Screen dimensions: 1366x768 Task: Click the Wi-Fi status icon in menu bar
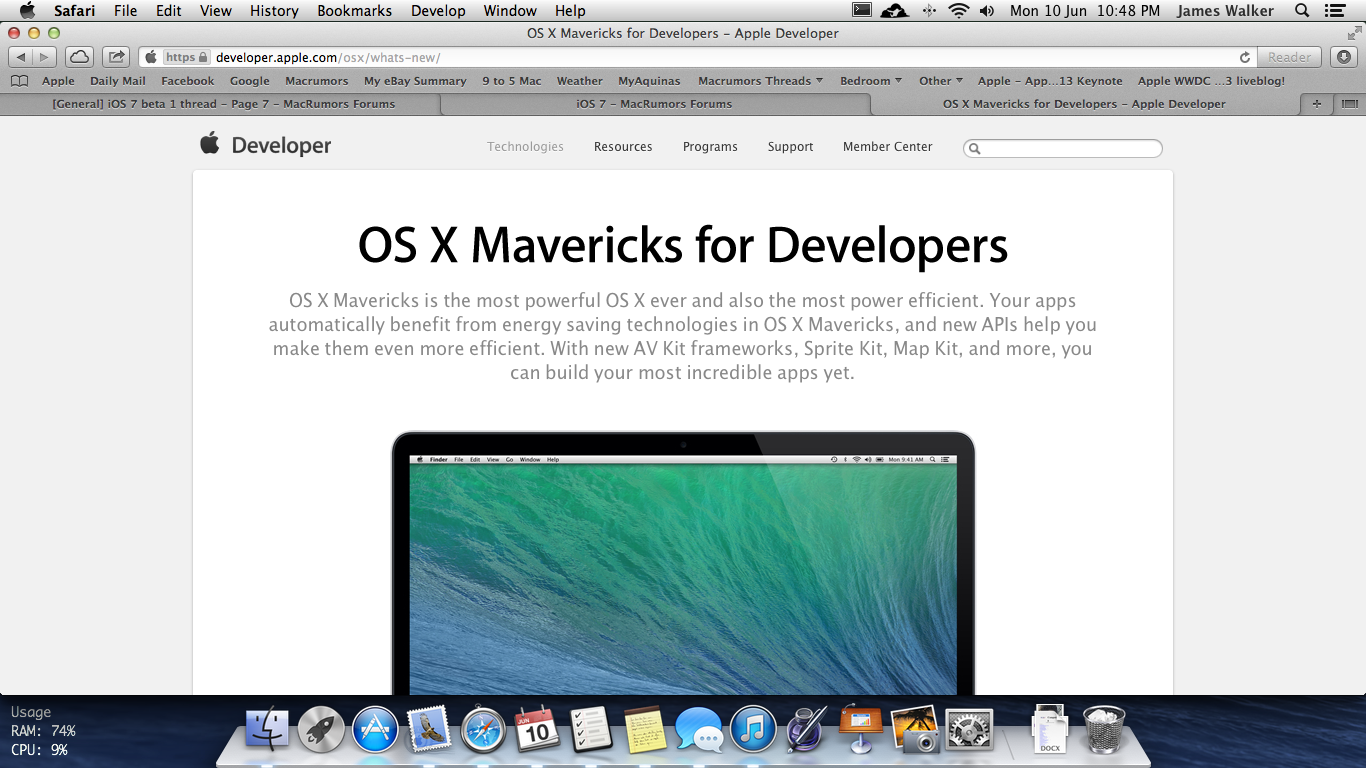[x=959, y=11]
